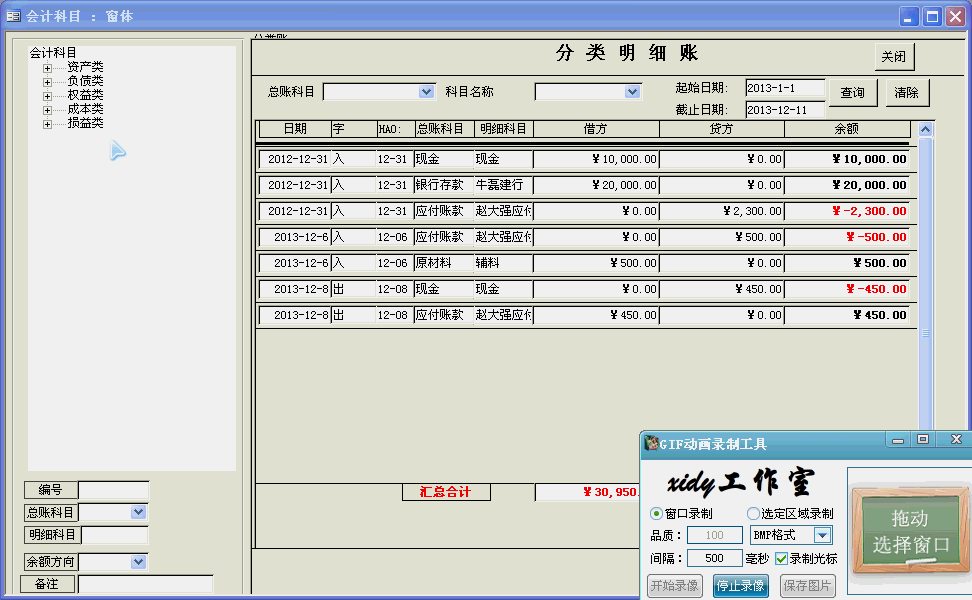Click the 清除 button
This screenshot has height=600, width=972.
(x=906, y=93)
